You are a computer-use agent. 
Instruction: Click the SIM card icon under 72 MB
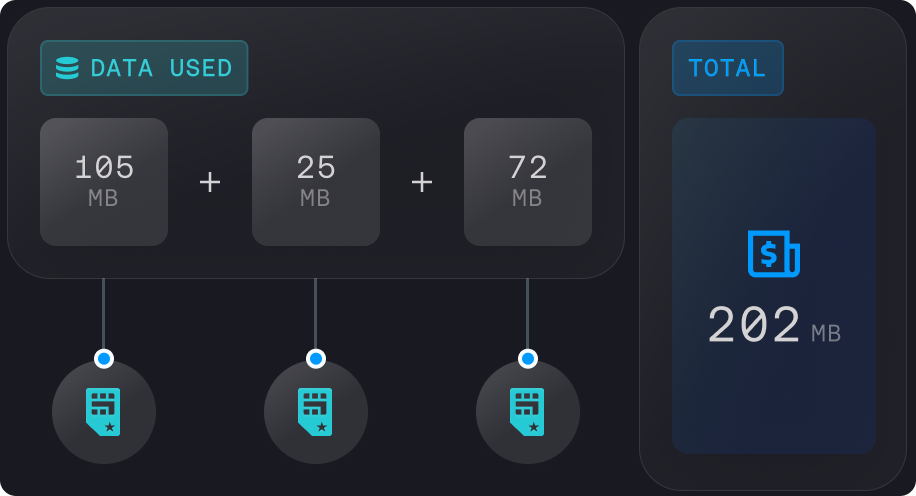pos(528,411)
